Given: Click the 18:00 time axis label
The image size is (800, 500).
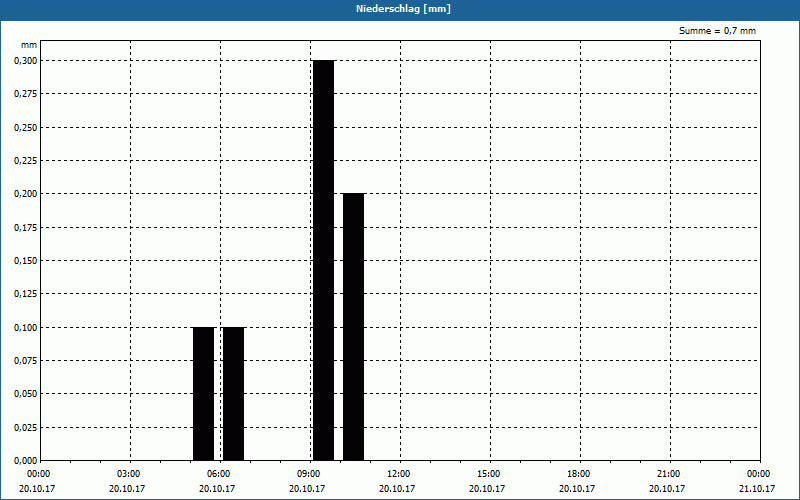Looking at the screenshot, I should pyautogui.click(x=581, y=474).
